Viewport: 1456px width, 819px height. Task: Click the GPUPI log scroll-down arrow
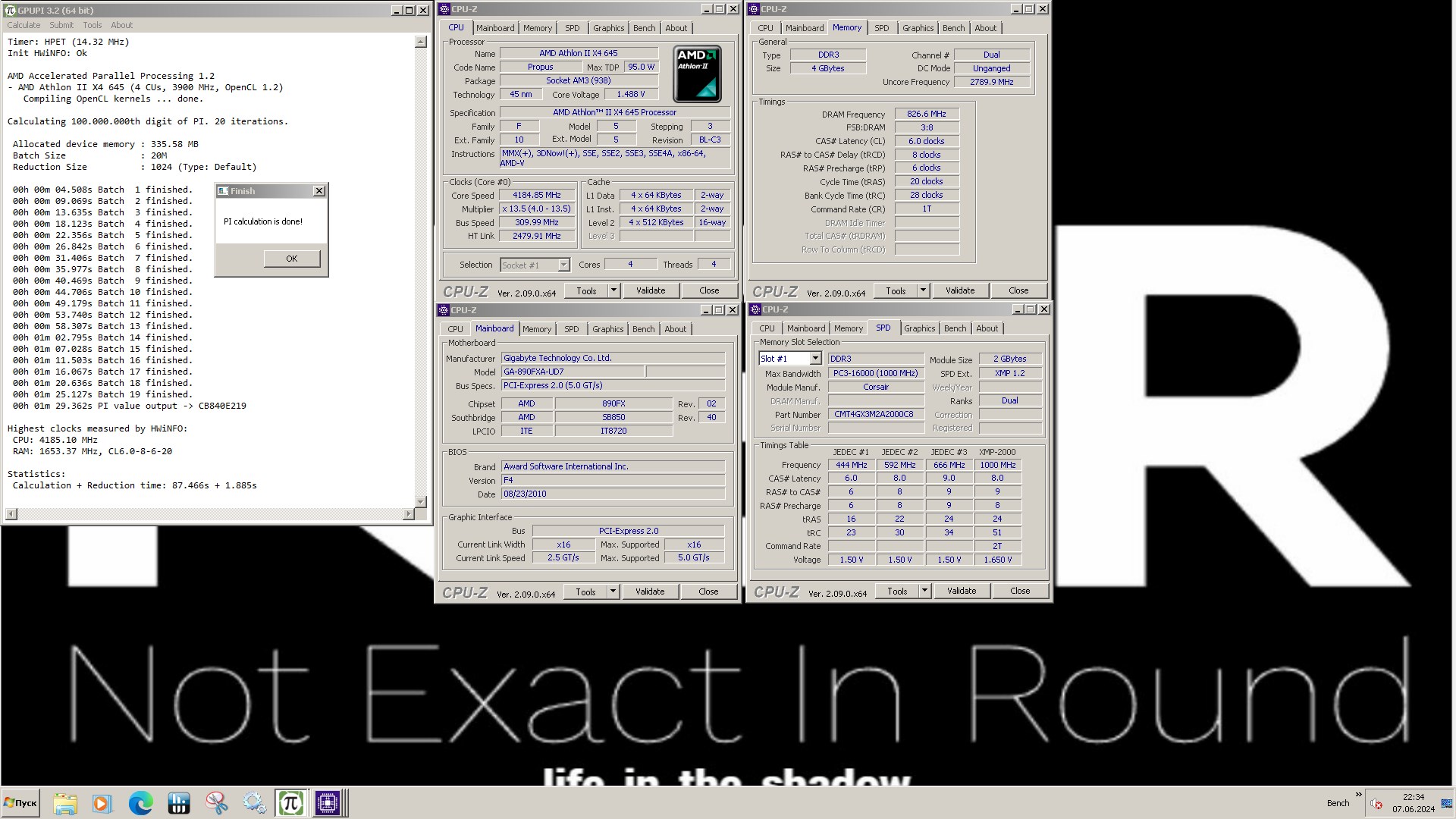[x=421, y=502]
